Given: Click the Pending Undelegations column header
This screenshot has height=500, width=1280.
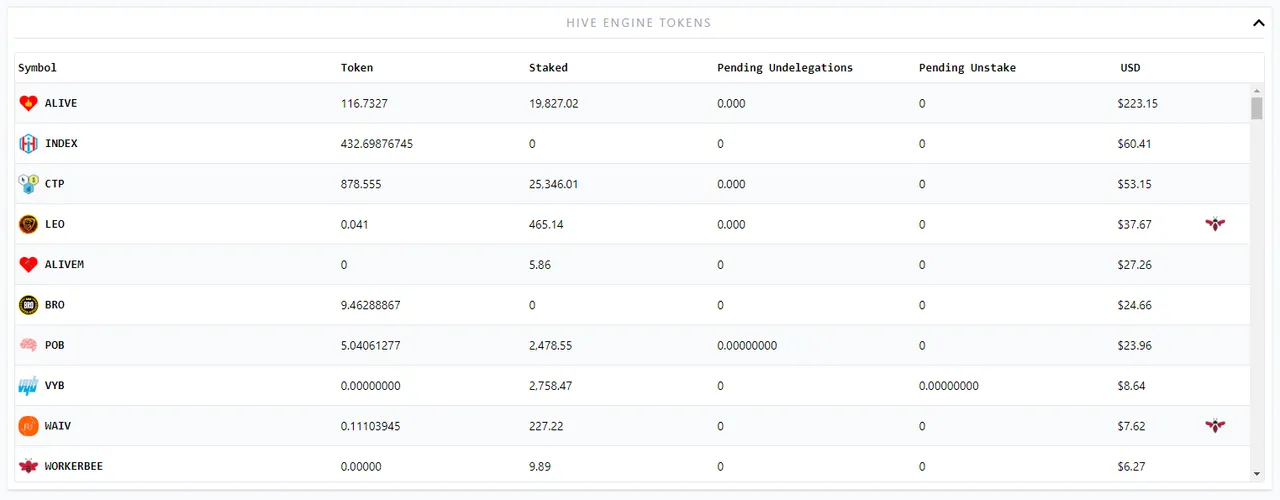Looking at the screenshot, I should click(x=785, y=68).
